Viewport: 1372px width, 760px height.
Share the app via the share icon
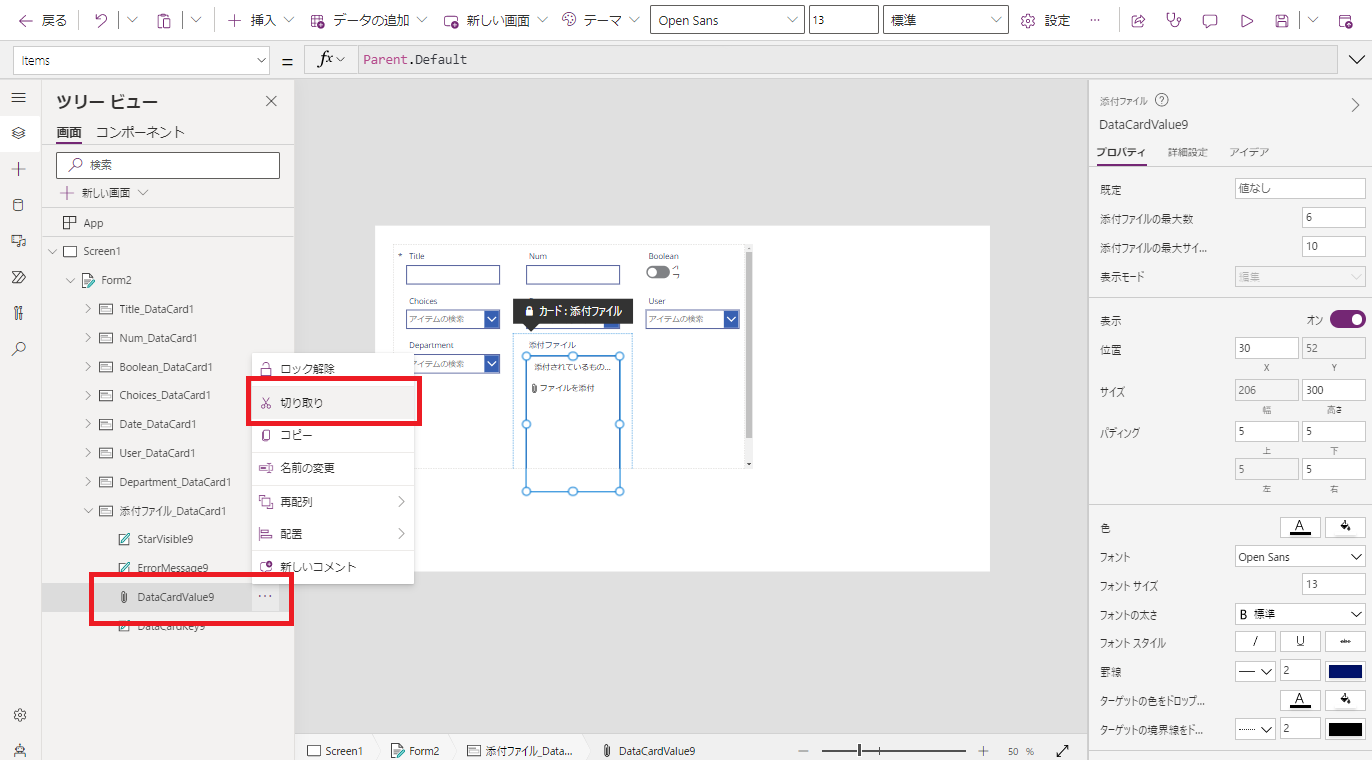[1137, 20]
